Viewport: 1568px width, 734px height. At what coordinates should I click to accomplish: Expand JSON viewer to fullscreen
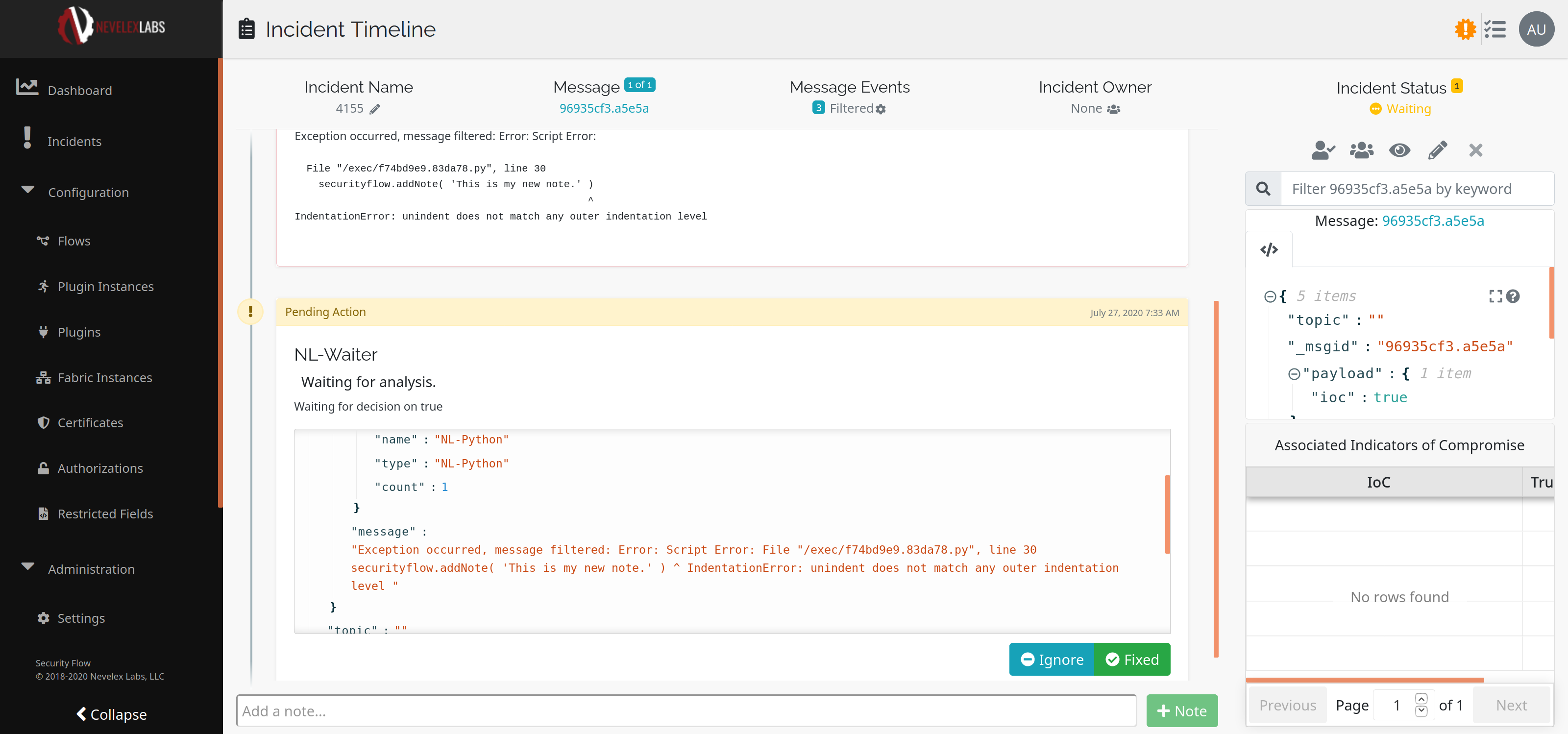click(1495, 296)
